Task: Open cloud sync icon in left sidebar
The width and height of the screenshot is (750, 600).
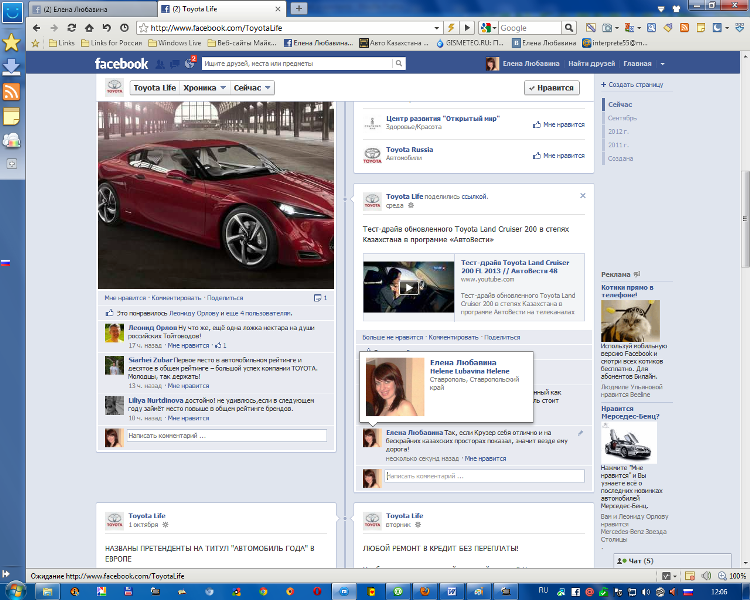Action: click(x=11, y=140)
